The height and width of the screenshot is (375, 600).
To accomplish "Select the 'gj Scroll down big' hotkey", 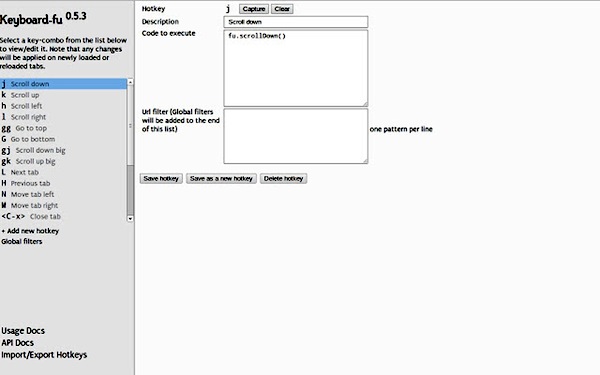I will (x=64, y=150).
